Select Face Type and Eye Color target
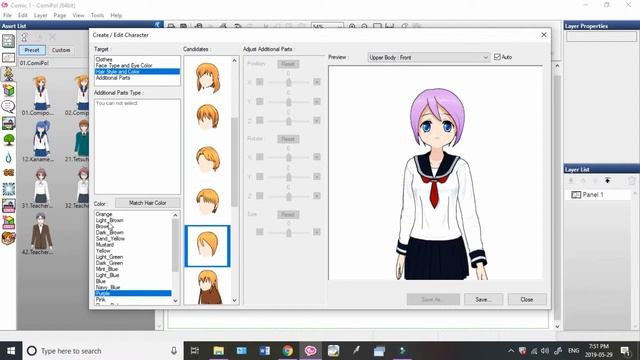The width and height of the screenshot is (640, 360). pos(137,65)
